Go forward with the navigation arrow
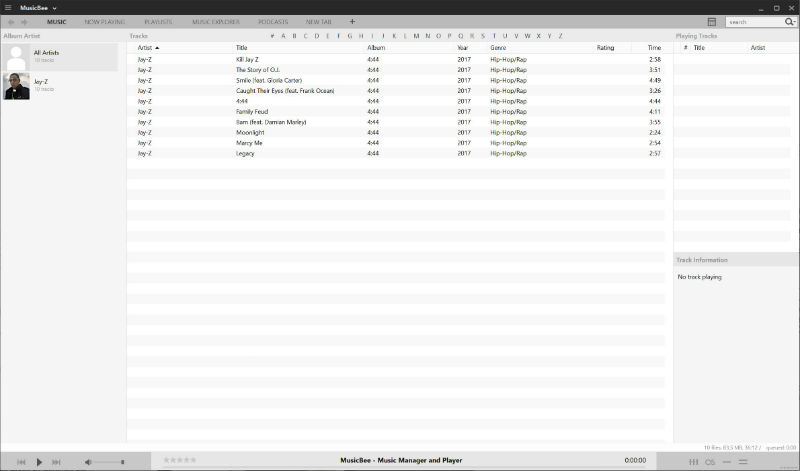The height and width of the screenshot is (471, 800). [24, 22]
